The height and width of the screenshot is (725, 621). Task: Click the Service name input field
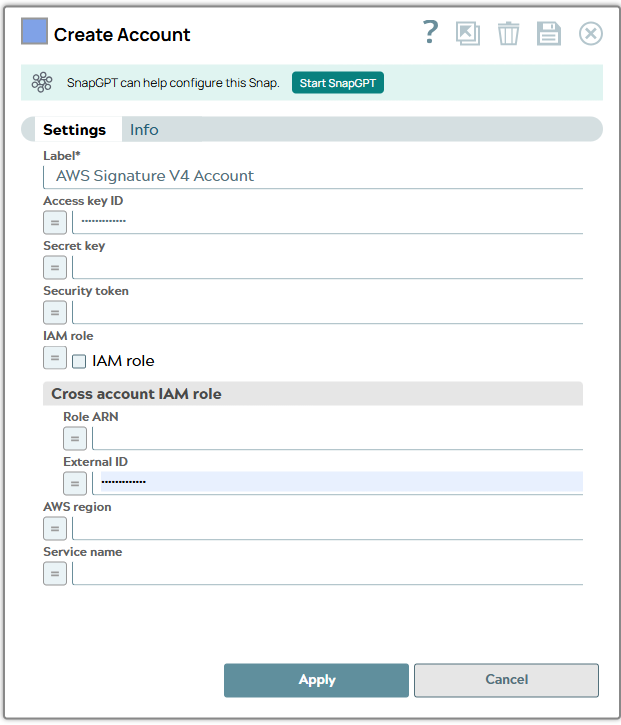tap(327, 573)
